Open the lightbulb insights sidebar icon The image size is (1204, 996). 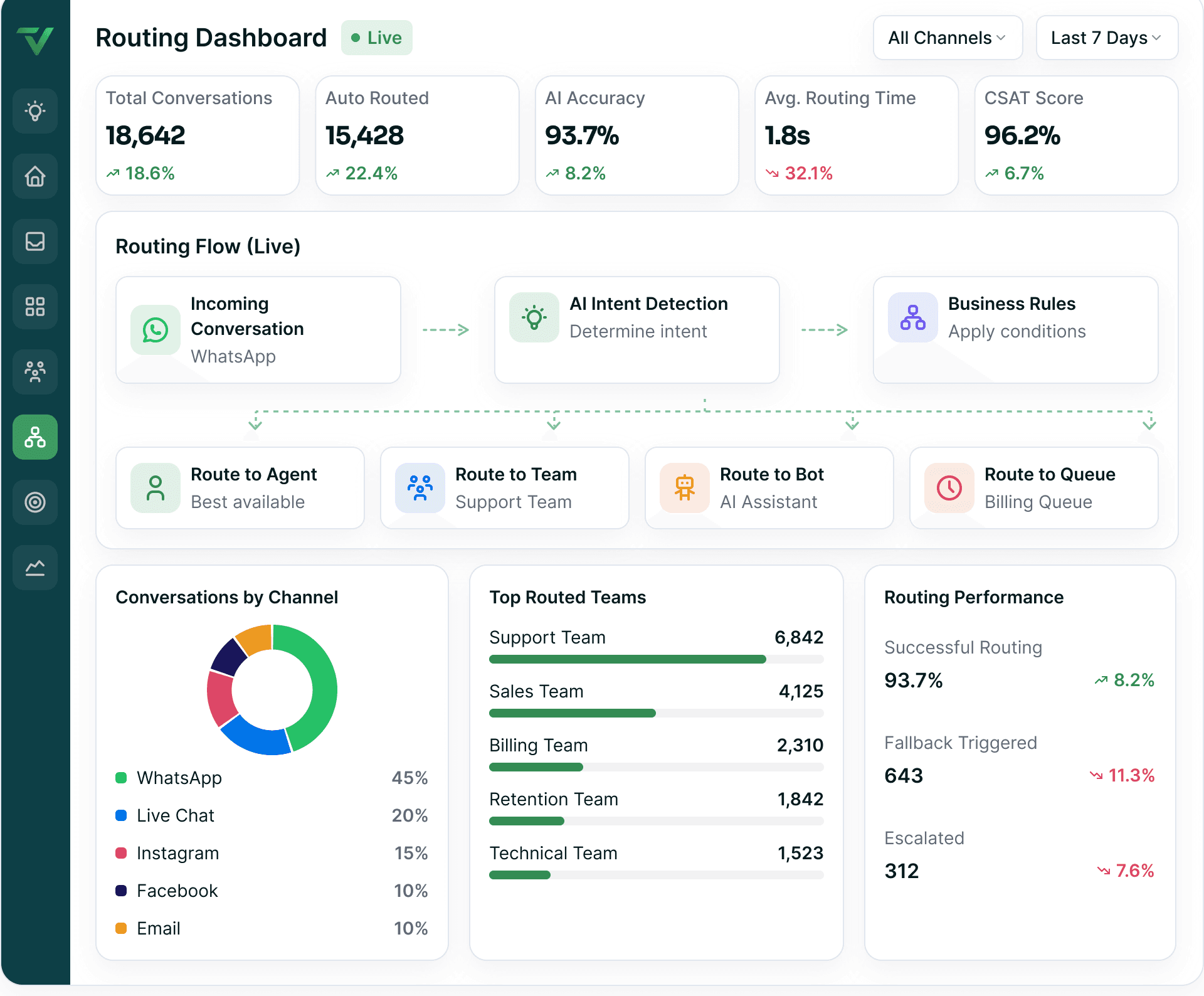pos(35,111)
